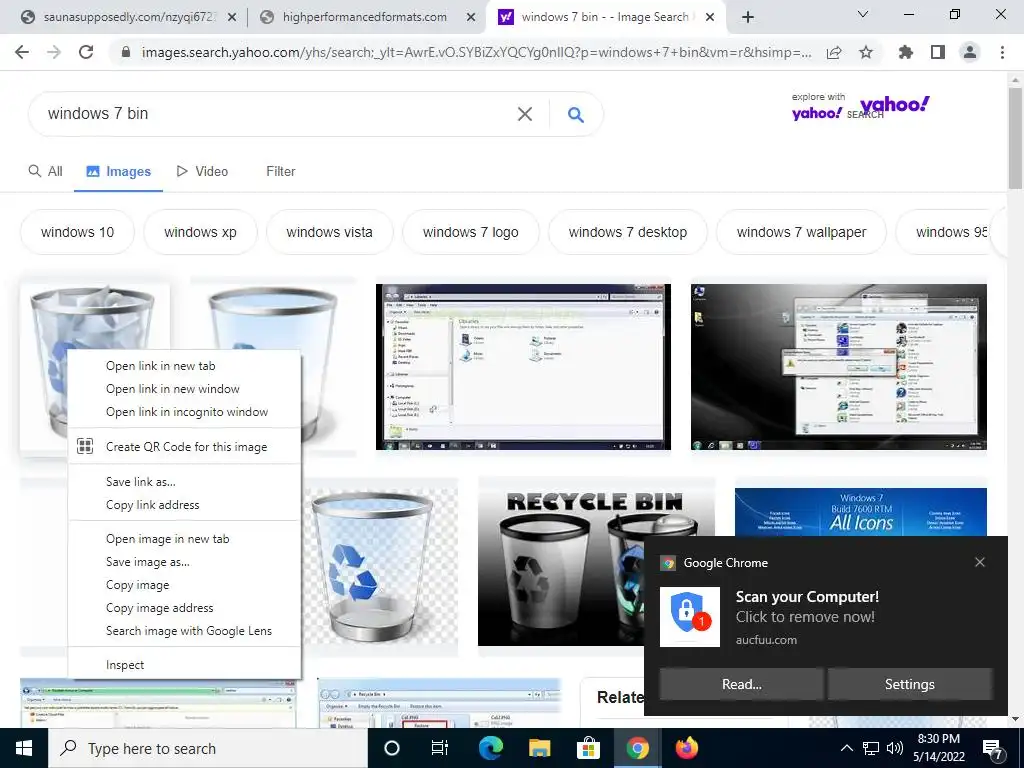
Task: Open the Extensions puzzle icon
Action: (906, 52)
